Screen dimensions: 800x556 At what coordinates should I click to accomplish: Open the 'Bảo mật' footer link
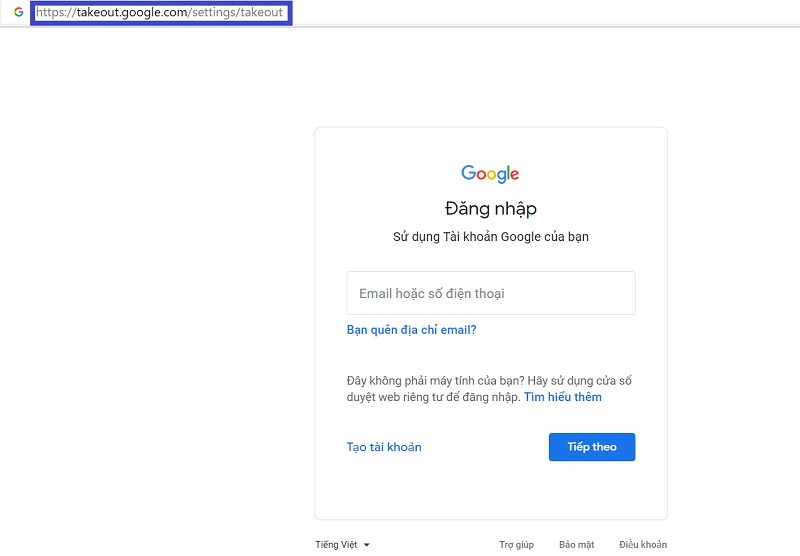[x=577, y=544]
